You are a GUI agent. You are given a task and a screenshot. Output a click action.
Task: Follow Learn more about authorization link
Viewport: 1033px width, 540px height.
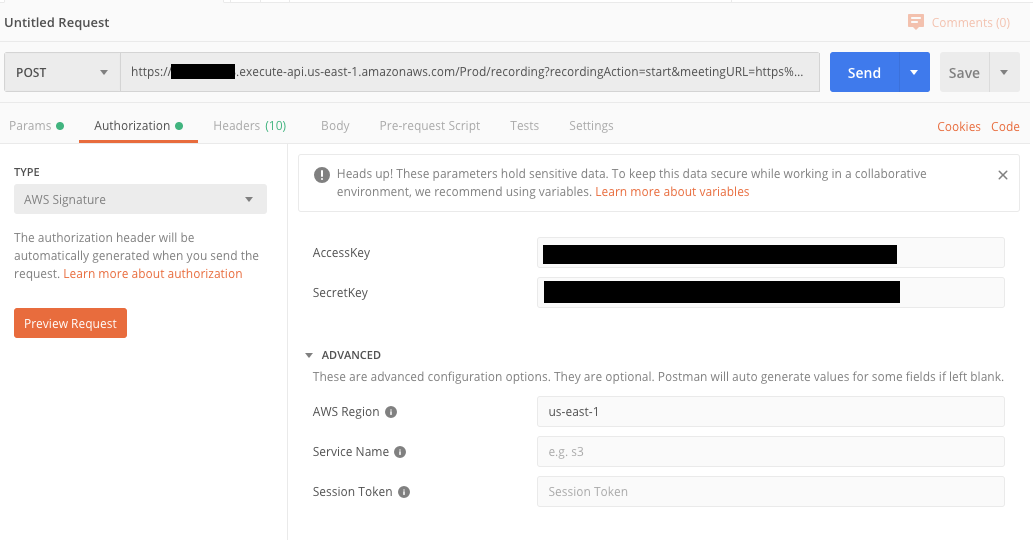point(153,274)
